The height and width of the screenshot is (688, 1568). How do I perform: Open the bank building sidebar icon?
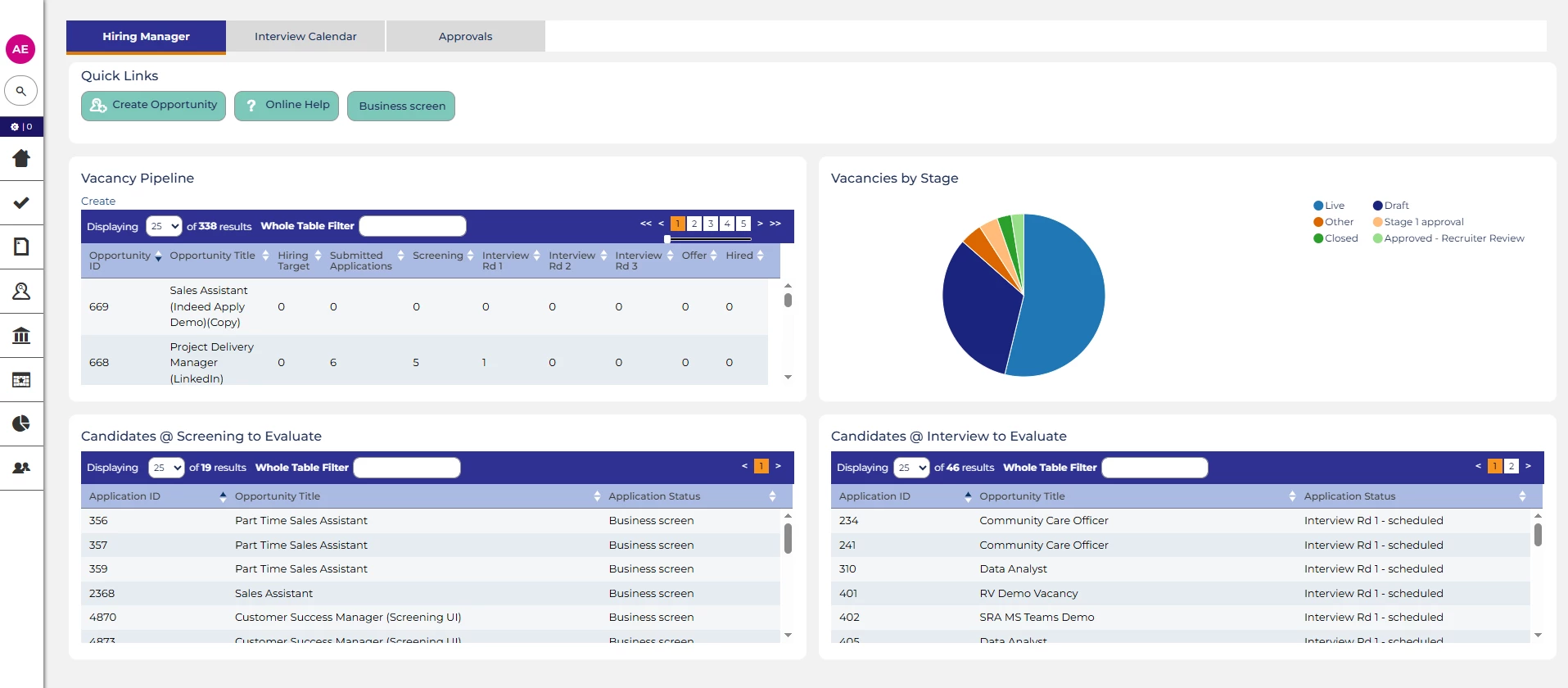[x=21, y=335]
